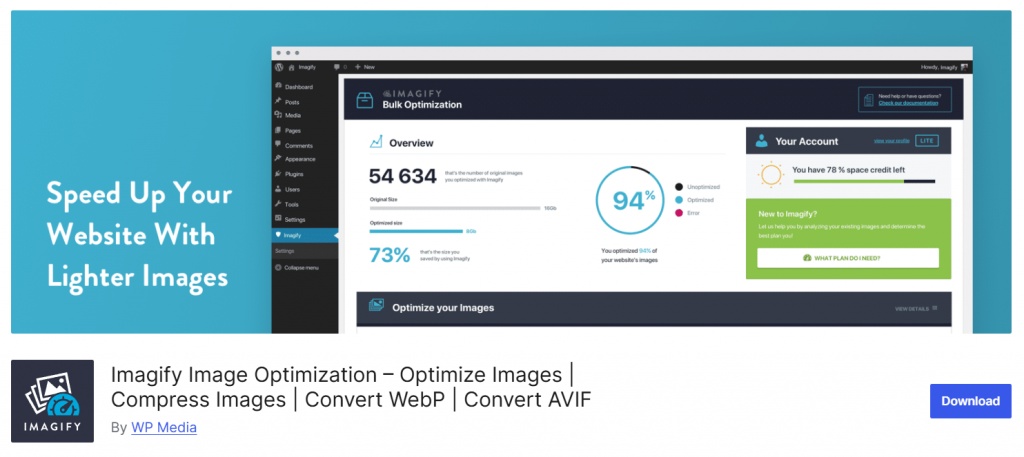Click the LITE plan badge
Image resolution: width=1024 pixels, height=457 pixels.
coord(925,140)
